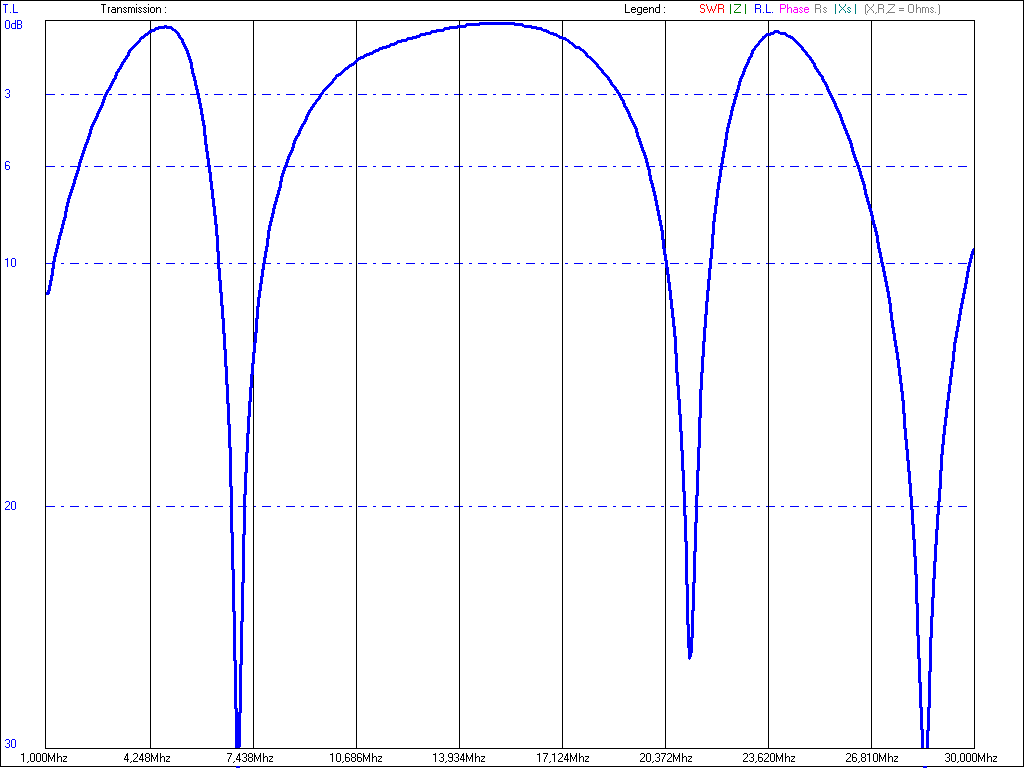Click the 13,934Mhz frequency label

459,757
